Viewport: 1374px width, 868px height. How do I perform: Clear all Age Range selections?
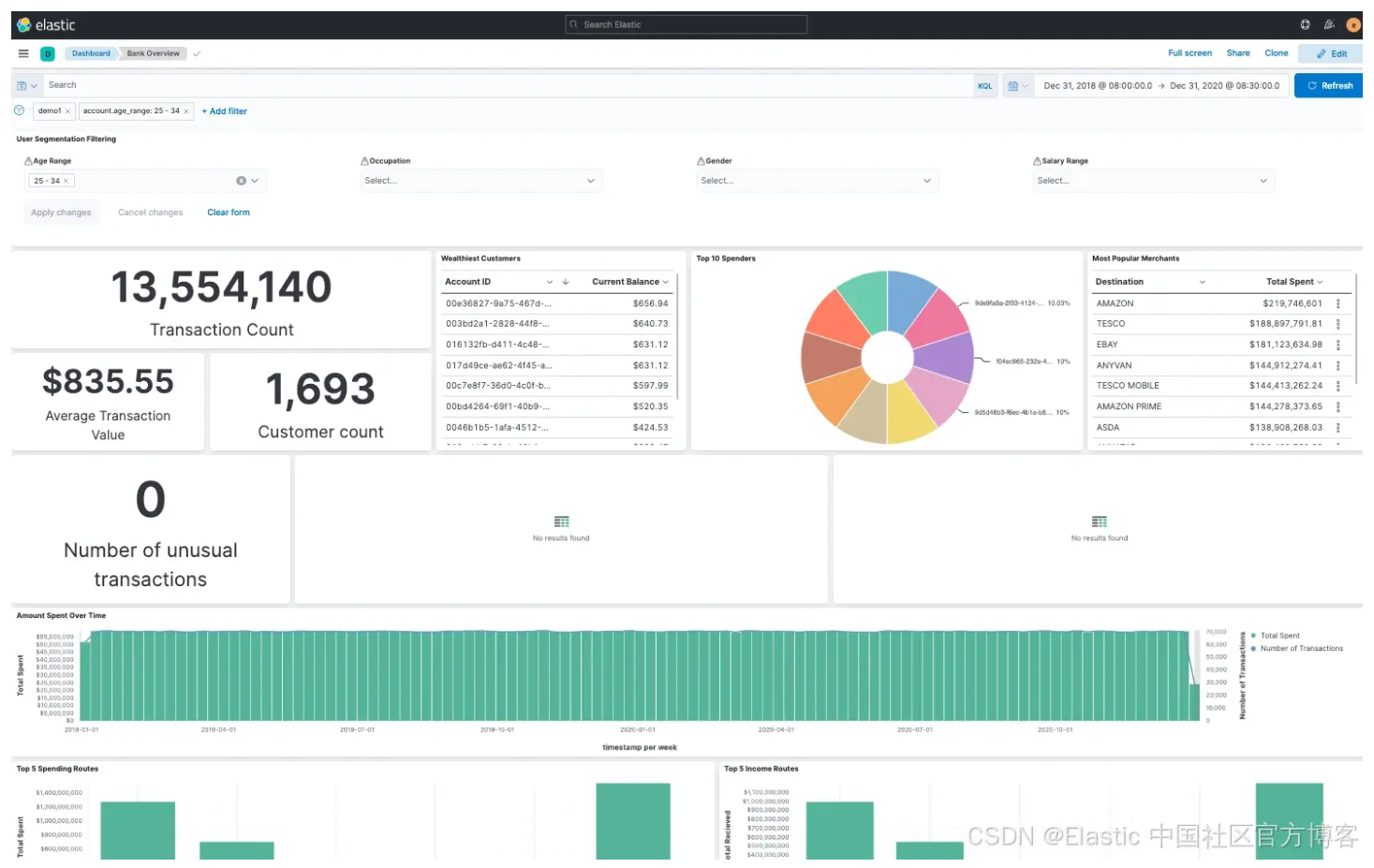[x=241, y=181]
